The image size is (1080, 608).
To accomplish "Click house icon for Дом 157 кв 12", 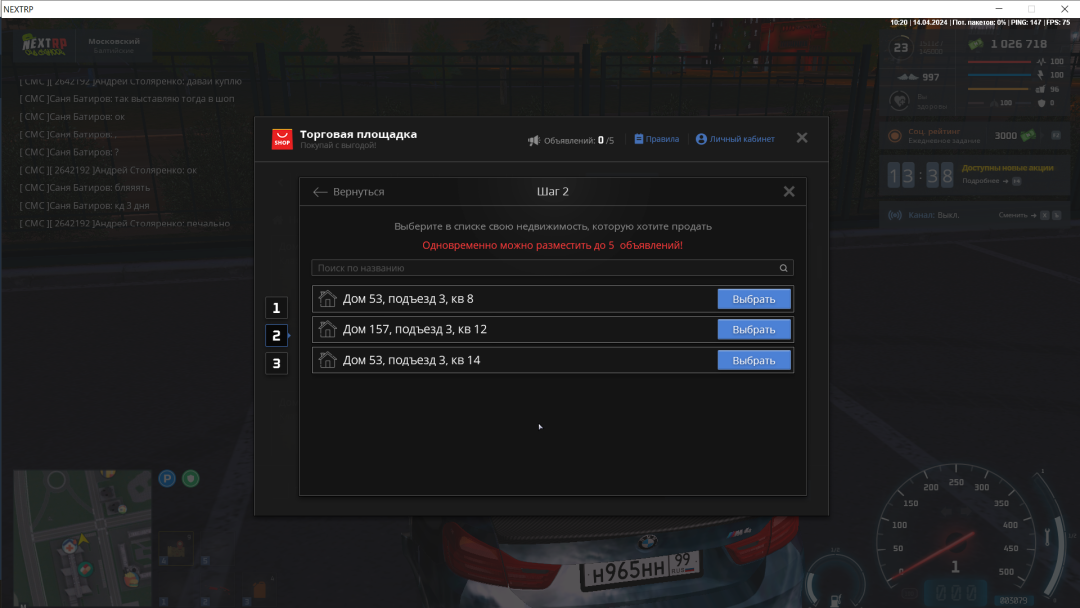I will (327, 329).
